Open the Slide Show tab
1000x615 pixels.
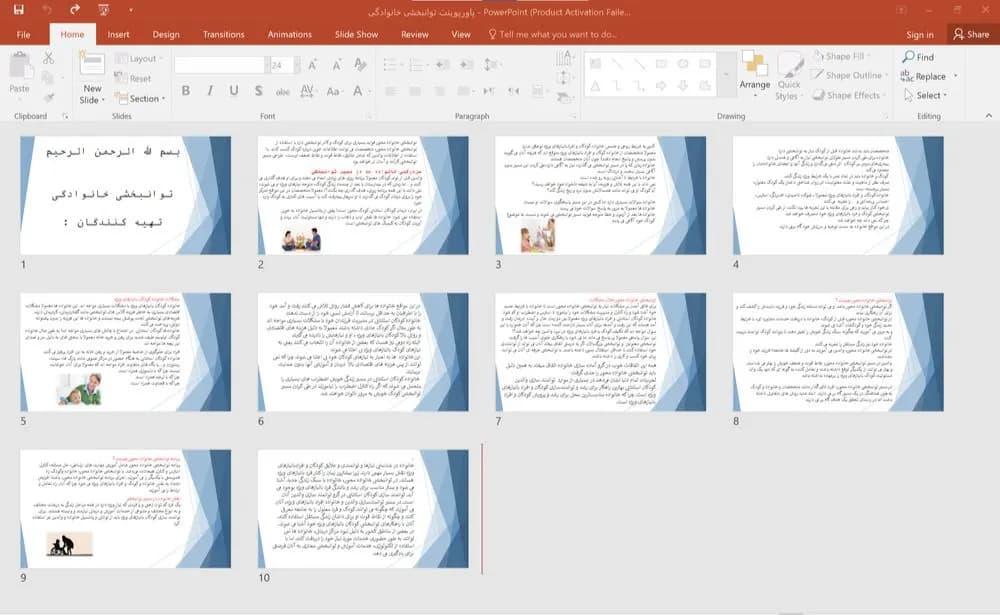(357, 34)
